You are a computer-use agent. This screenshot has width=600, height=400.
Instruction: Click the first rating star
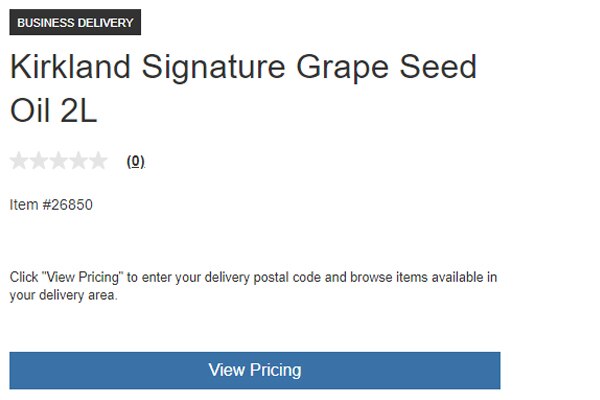tap(19, 161)
